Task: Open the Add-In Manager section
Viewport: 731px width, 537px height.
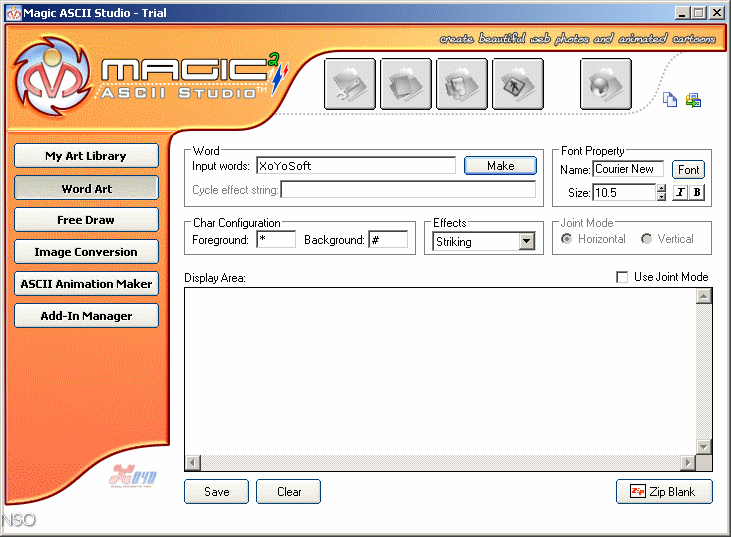Action: coord(86,316)
